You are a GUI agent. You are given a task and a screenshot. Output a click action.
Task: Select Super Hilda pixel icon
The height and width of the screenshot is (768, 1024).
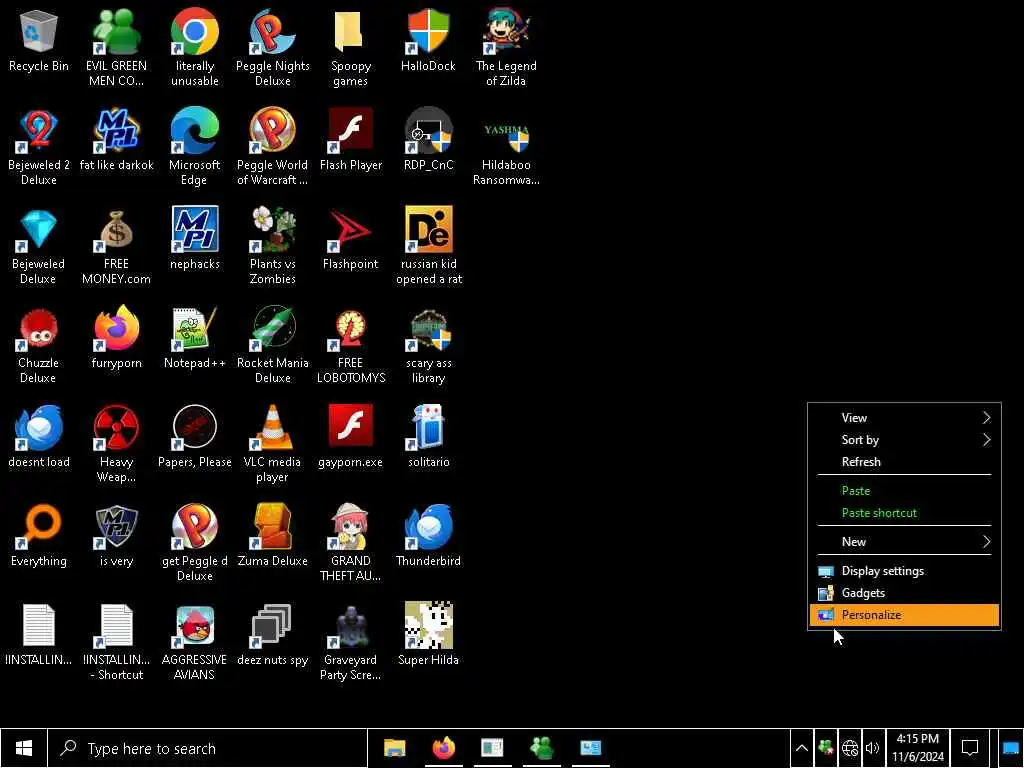click(428, 635)
